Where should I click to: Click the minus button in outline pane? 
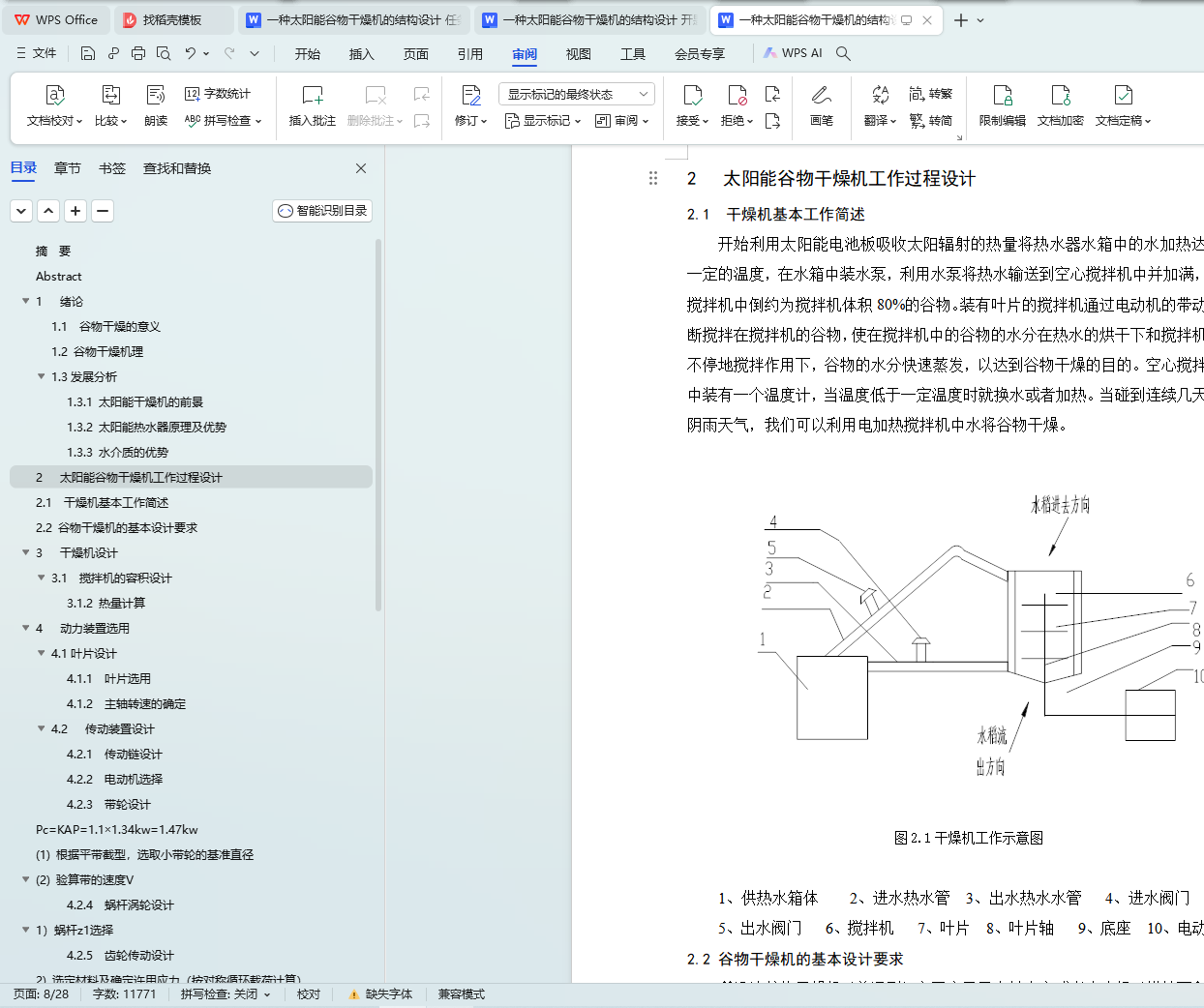[x=103, y=211]
